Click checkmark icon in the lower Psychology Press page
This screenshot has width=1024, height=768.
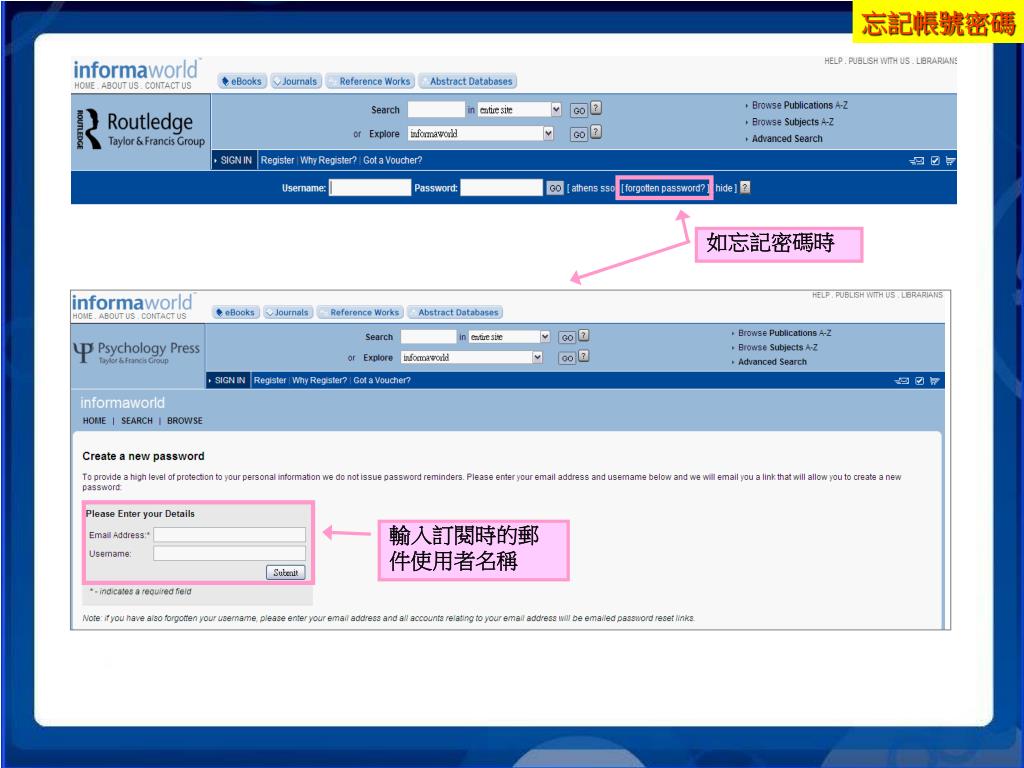pyautogui.click(x=920, y=381)
